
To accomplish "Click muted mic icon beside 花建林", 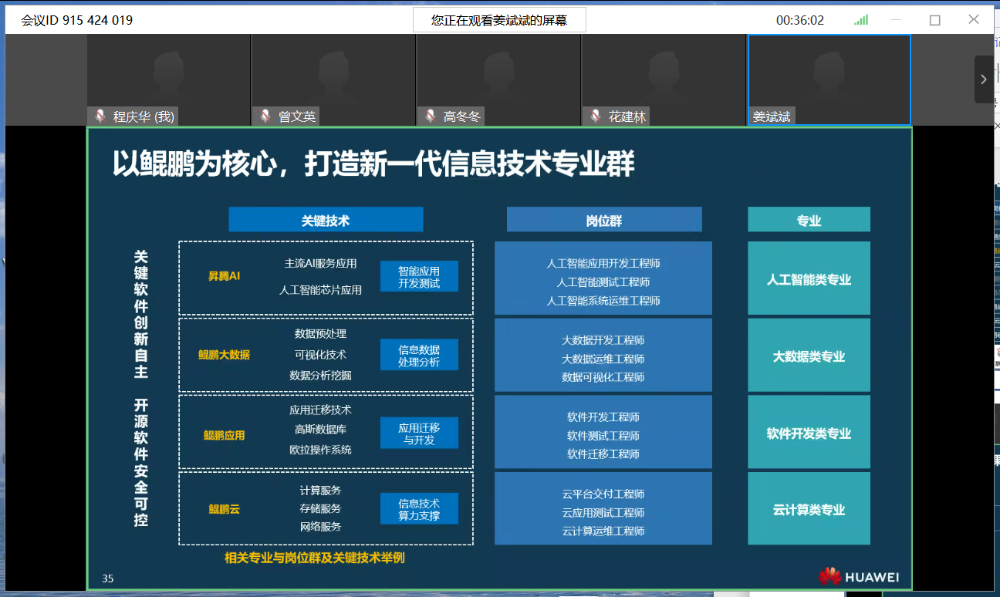I will [x=595, y=116].
